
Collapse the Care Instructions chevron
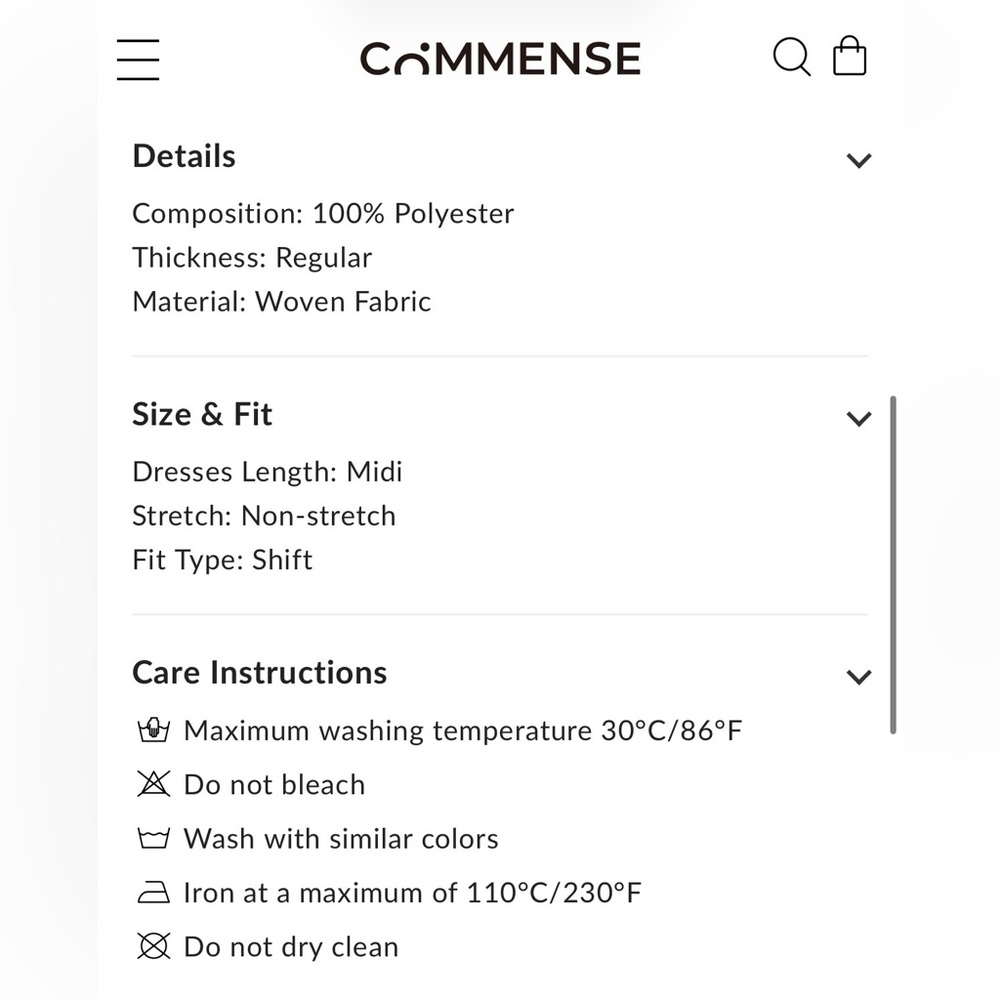(x=859, y=677)
